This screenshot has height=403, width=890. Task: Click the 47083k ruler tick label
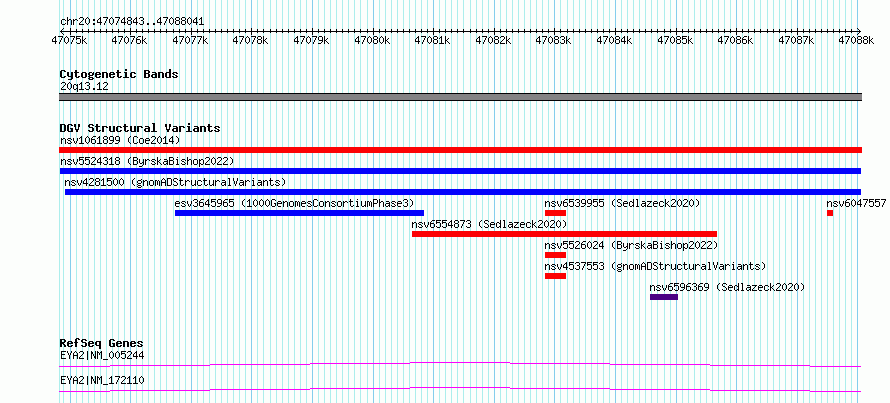555,40
